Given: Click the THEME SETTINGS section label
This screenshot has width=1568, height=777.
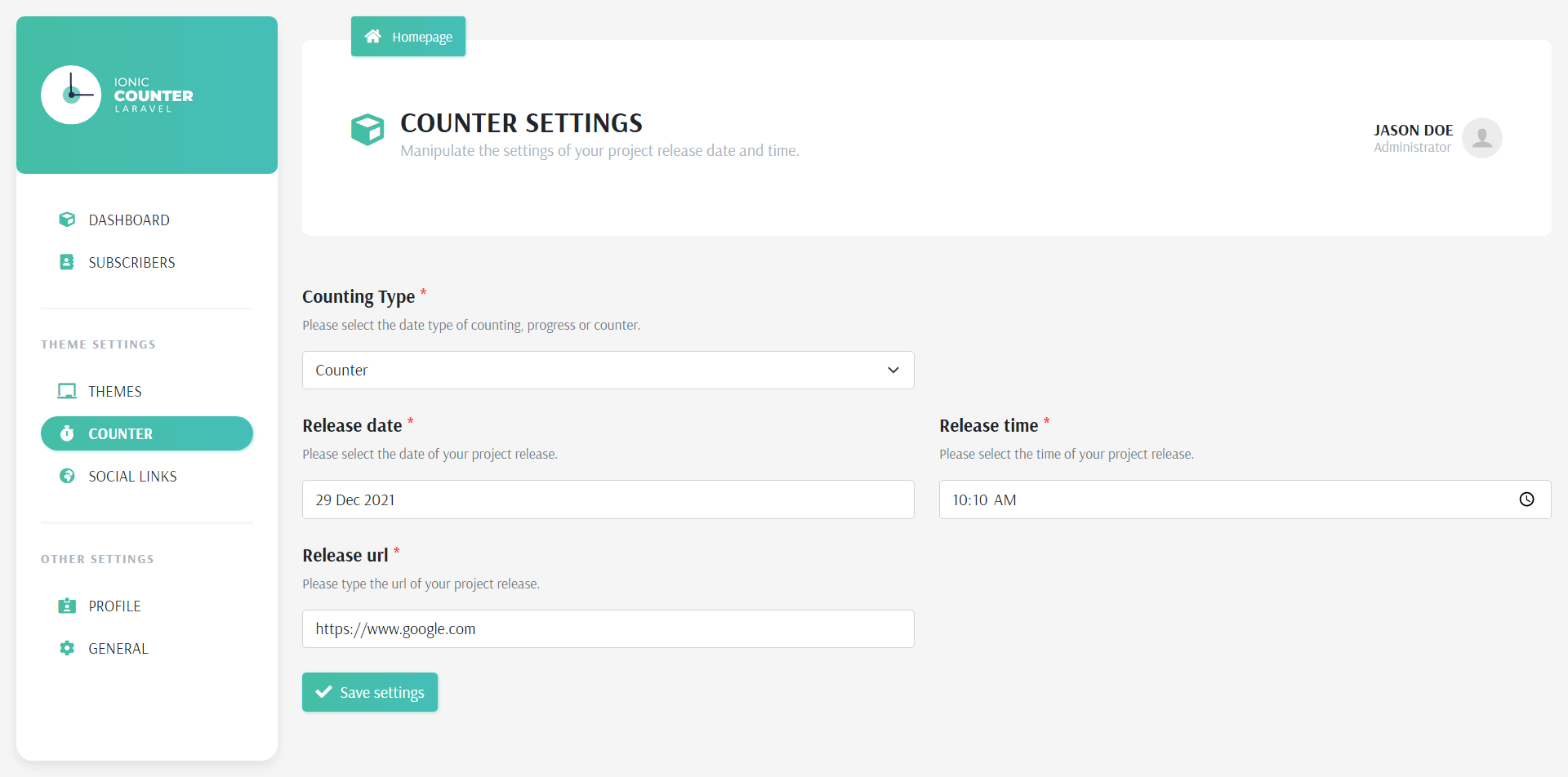Looking at the screenshot, I should click(98, 344).
